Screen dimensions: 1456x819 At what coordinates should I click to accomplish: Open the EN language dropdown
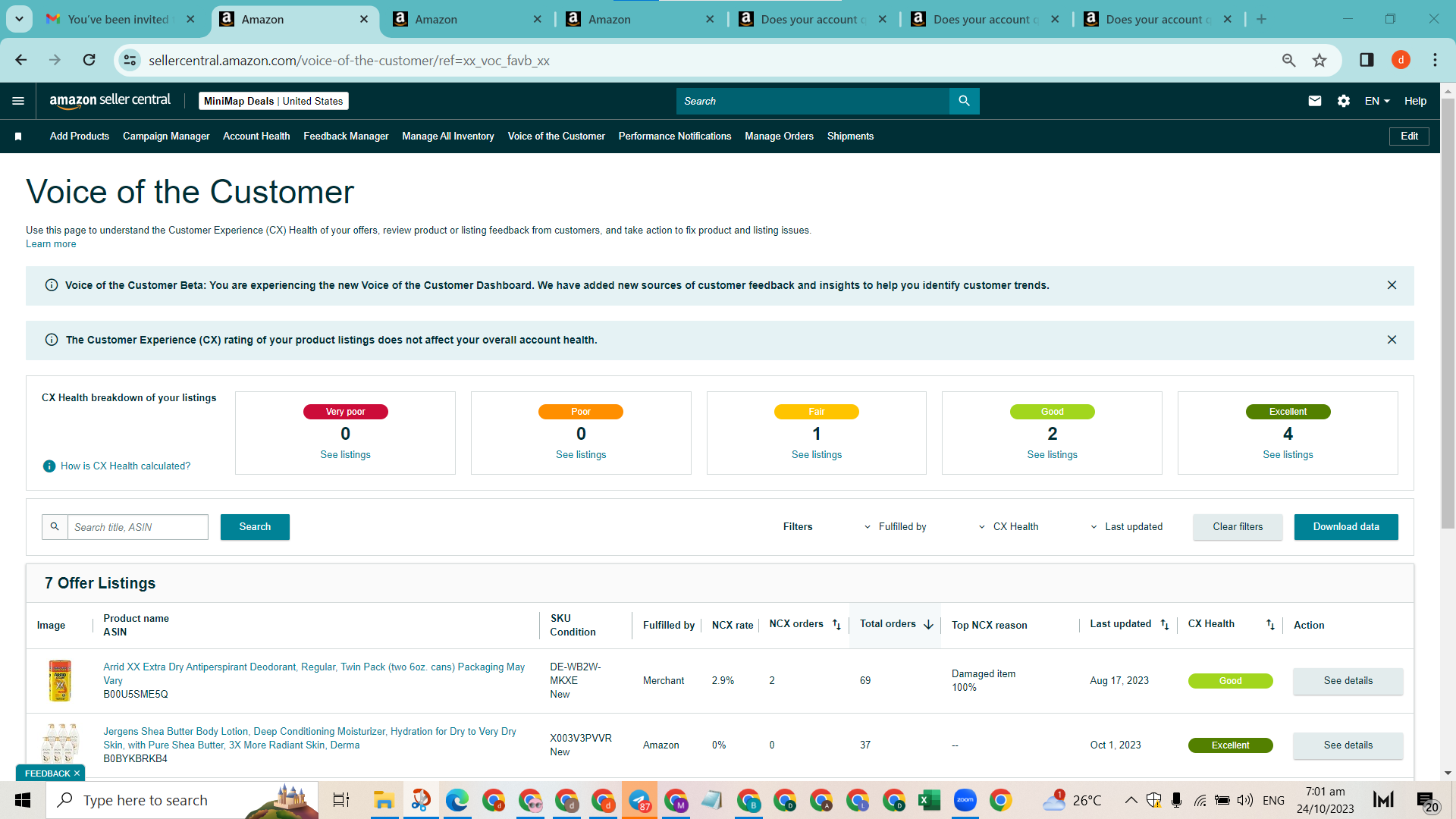pyautogui.click(x=1377, y=101)
